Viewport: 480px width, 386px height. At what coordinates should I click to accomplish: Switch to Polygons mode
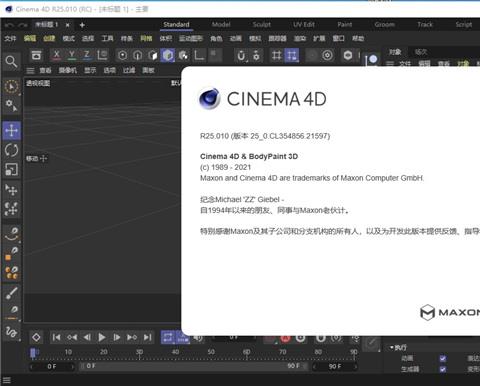point(153,55)
